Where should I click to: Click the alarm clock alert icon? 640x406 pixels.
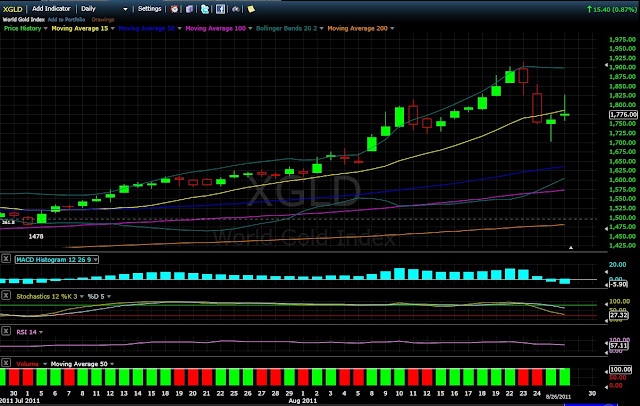coord(174,9)
